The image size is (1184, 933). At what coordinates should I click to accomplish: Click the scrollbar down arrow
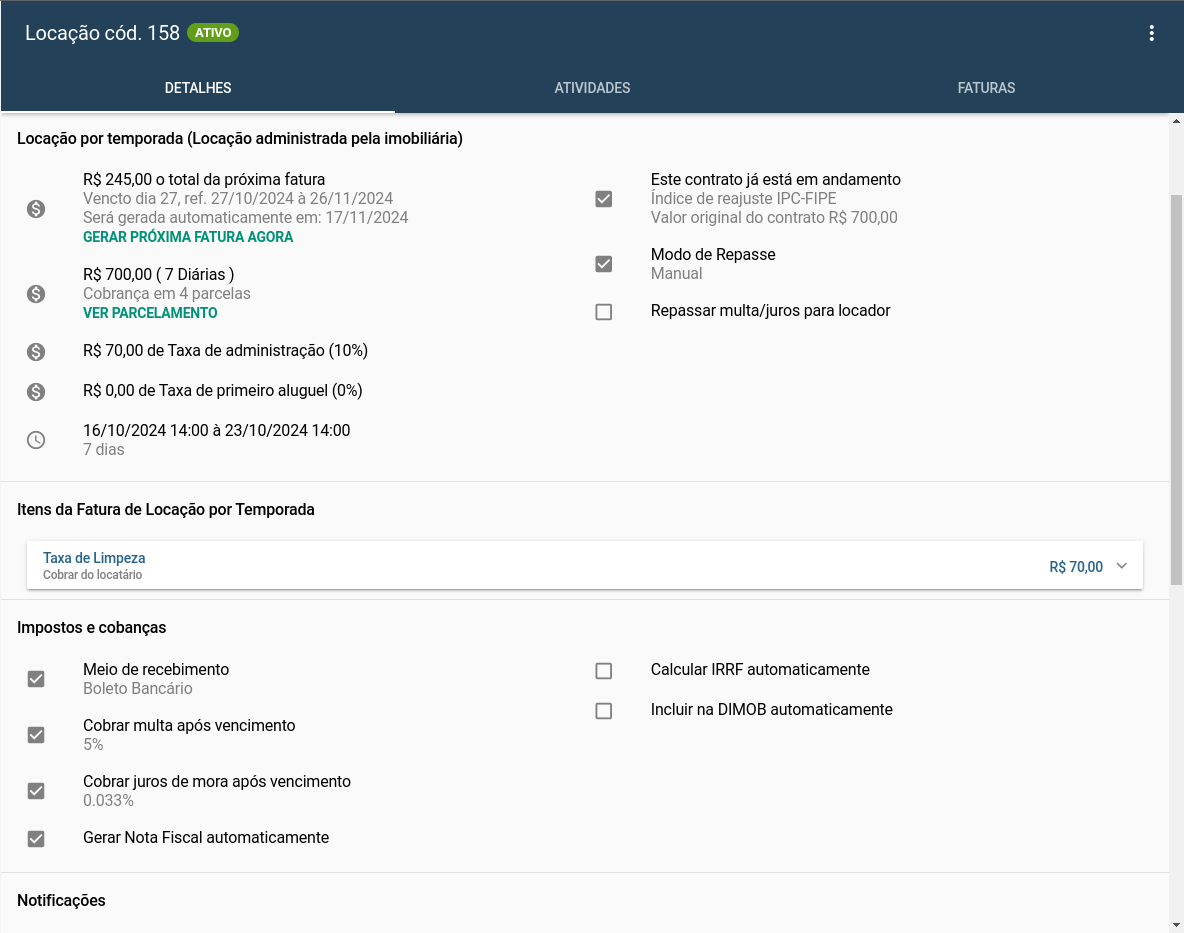click(x=1176, y=925)
